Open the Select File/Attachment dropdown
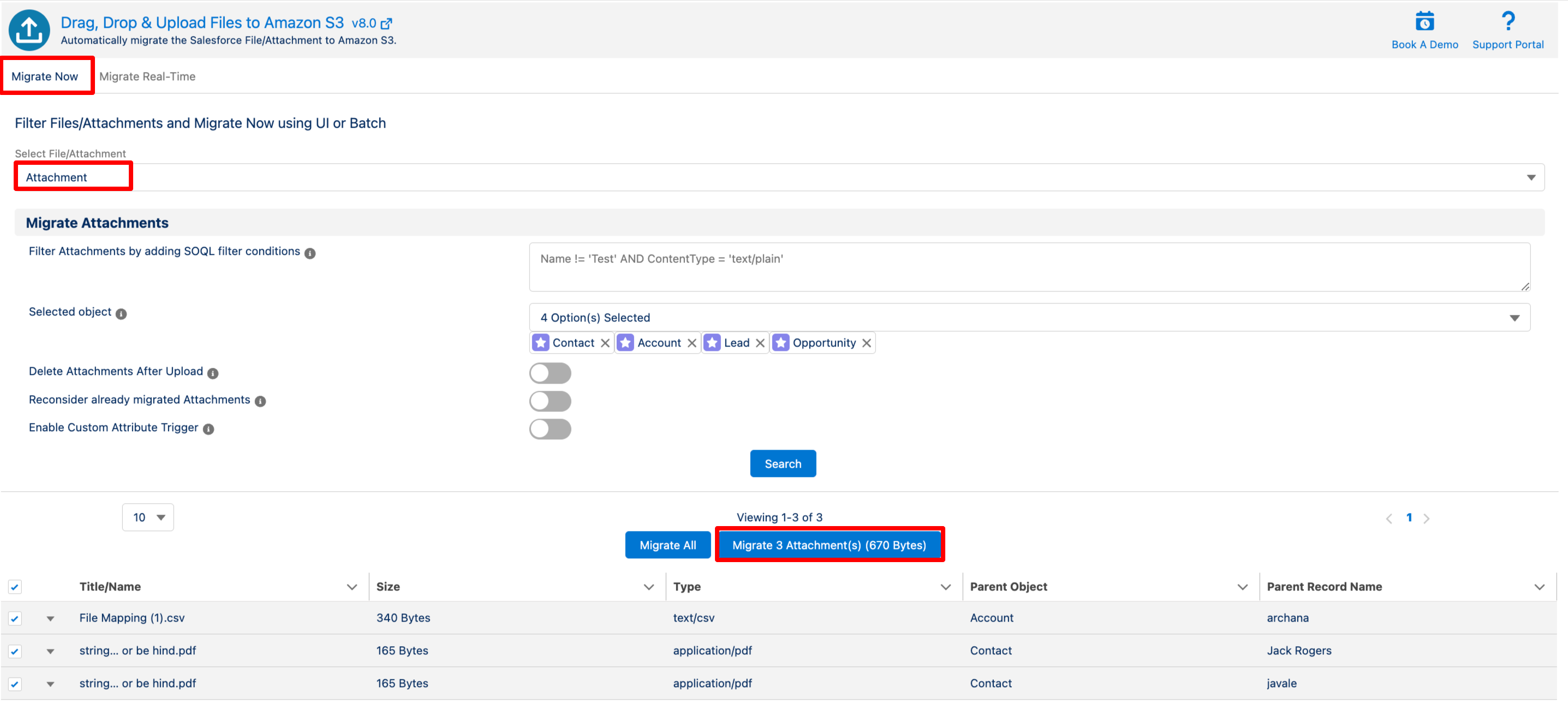This screenshot has height=728, width=1568. 779,177
